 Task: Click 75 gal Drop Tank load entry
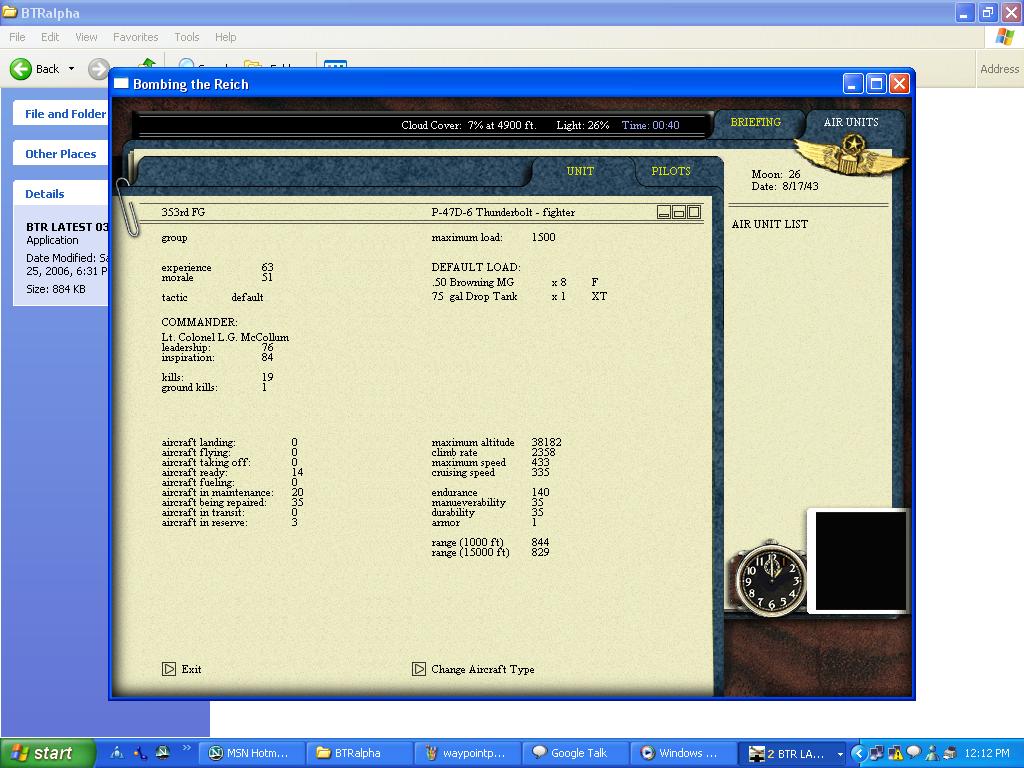click(x=519, y=296)
